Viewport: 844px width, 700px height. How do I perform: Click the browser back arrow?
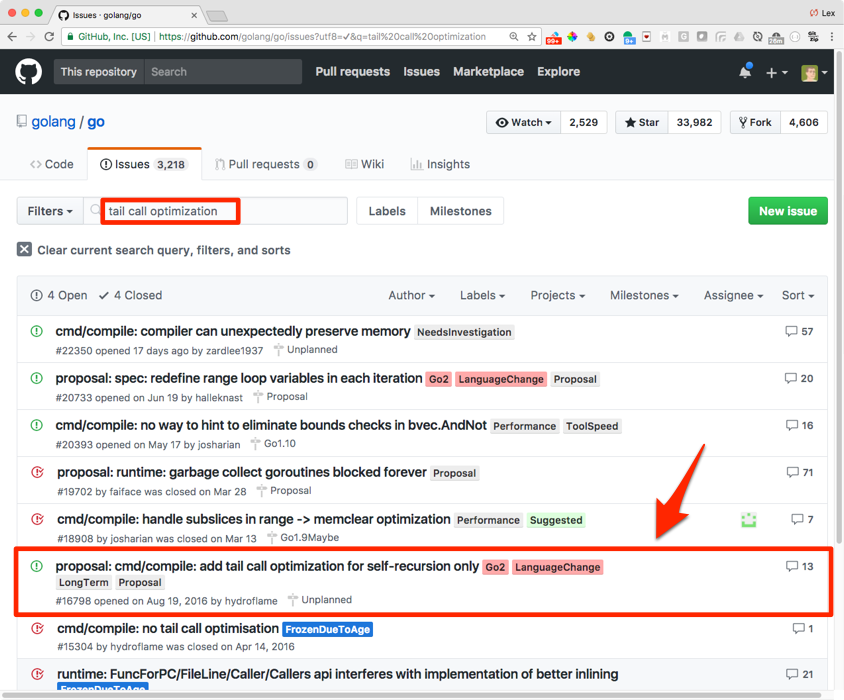pos(12,37)
